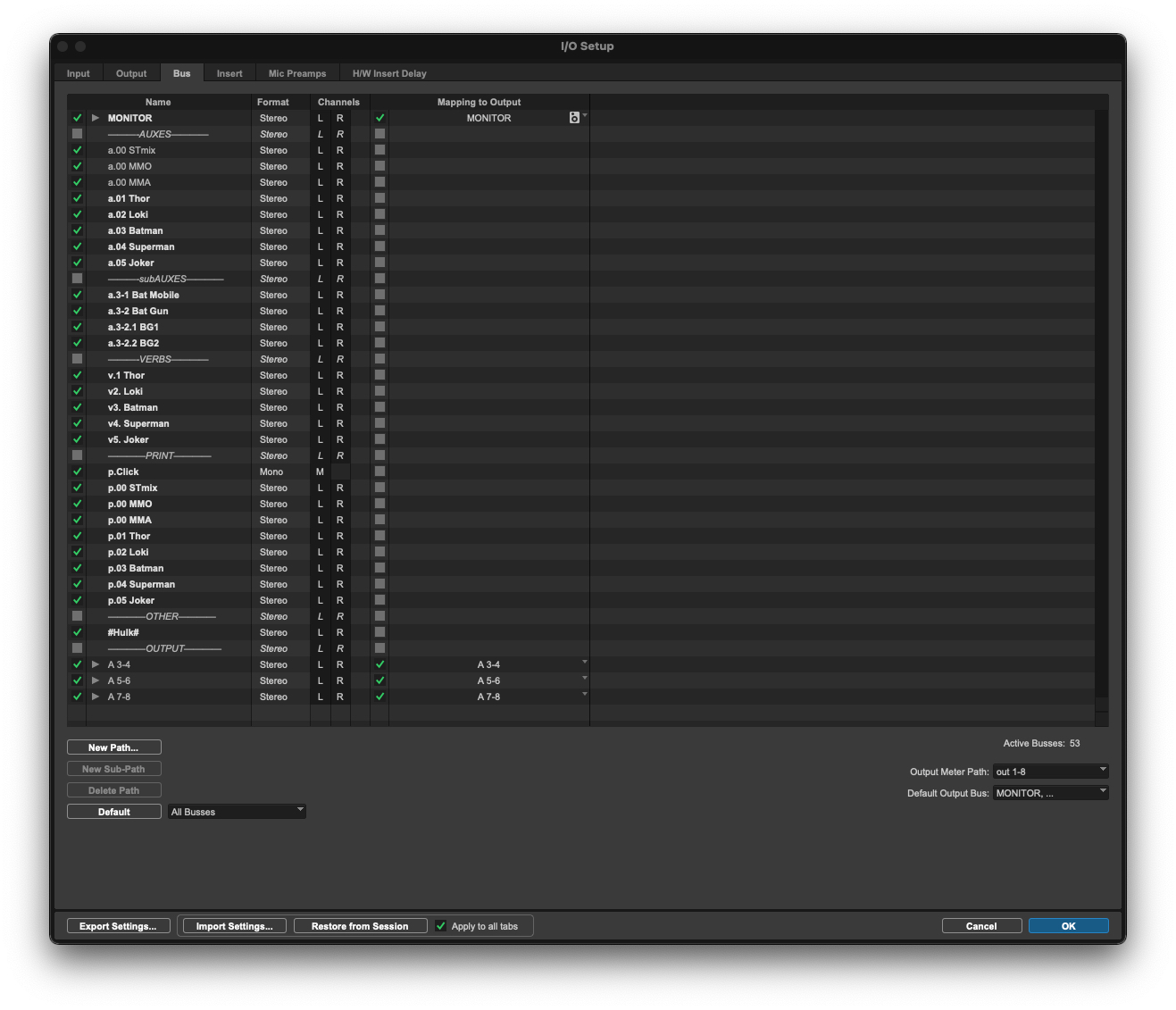The width and height of the screenshot is (1176, 1010).
Task: Enable the AUXES separator bus checkbox
Action: point(78,134)
